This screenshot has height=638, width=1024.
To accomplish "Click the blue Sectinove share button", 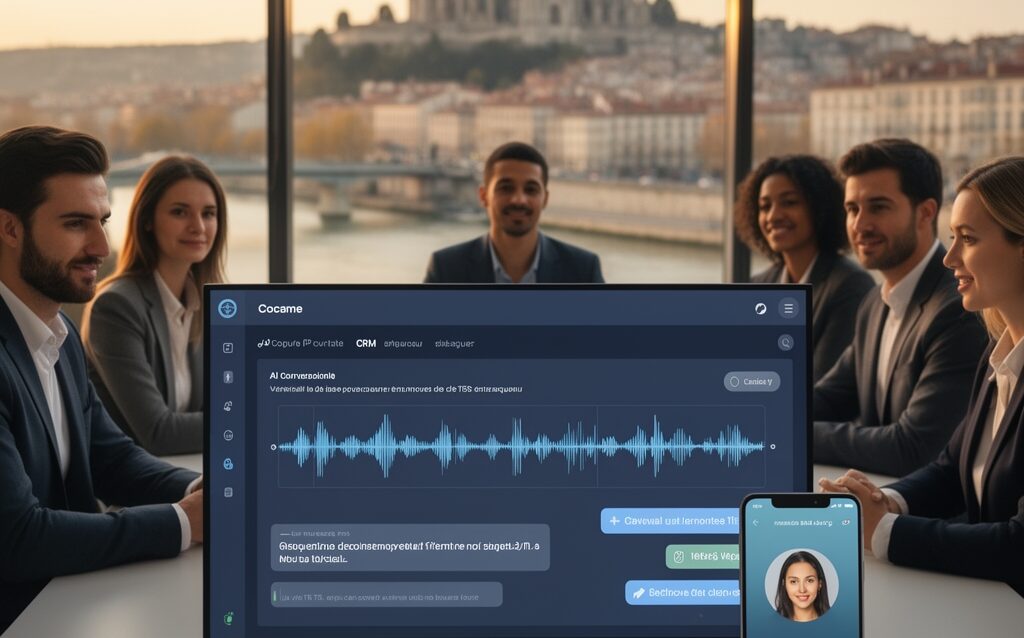I will [682, 592].
